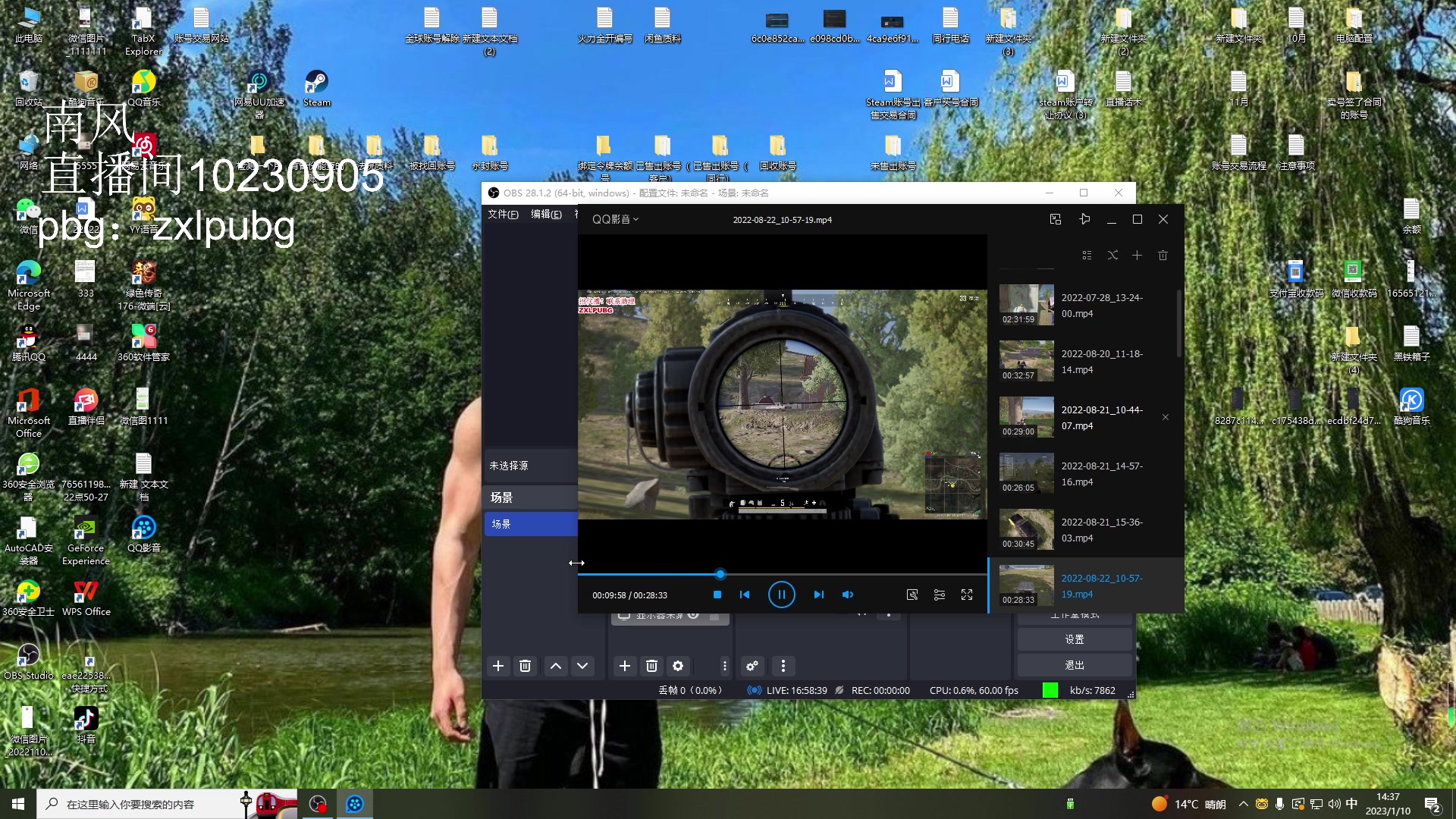The width and height of the screenshot is (1456, 819).
Task: Add a new scene in OBS
Action: click(x=498, y=666)
